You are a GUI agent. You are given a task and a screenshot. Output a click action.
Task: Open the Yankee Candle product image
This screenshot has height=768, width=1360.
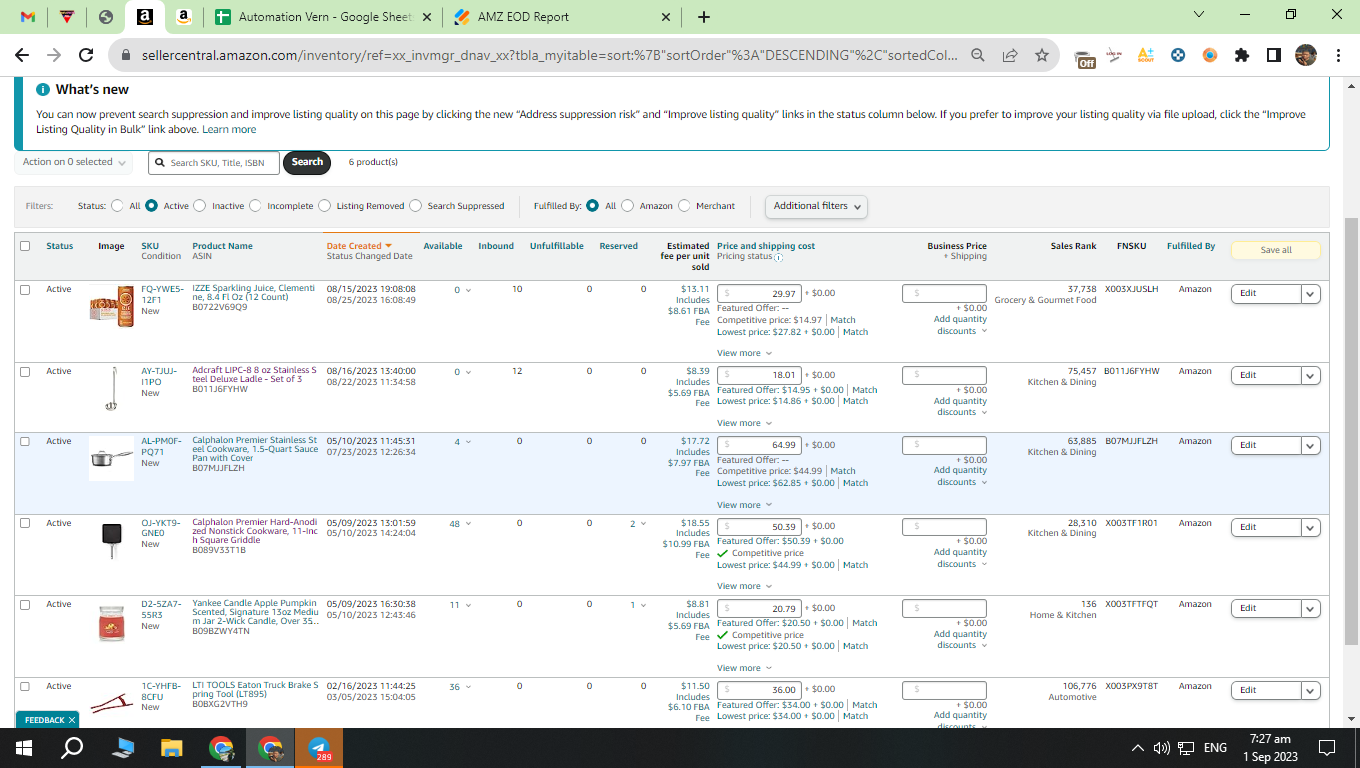coord(111,622)
